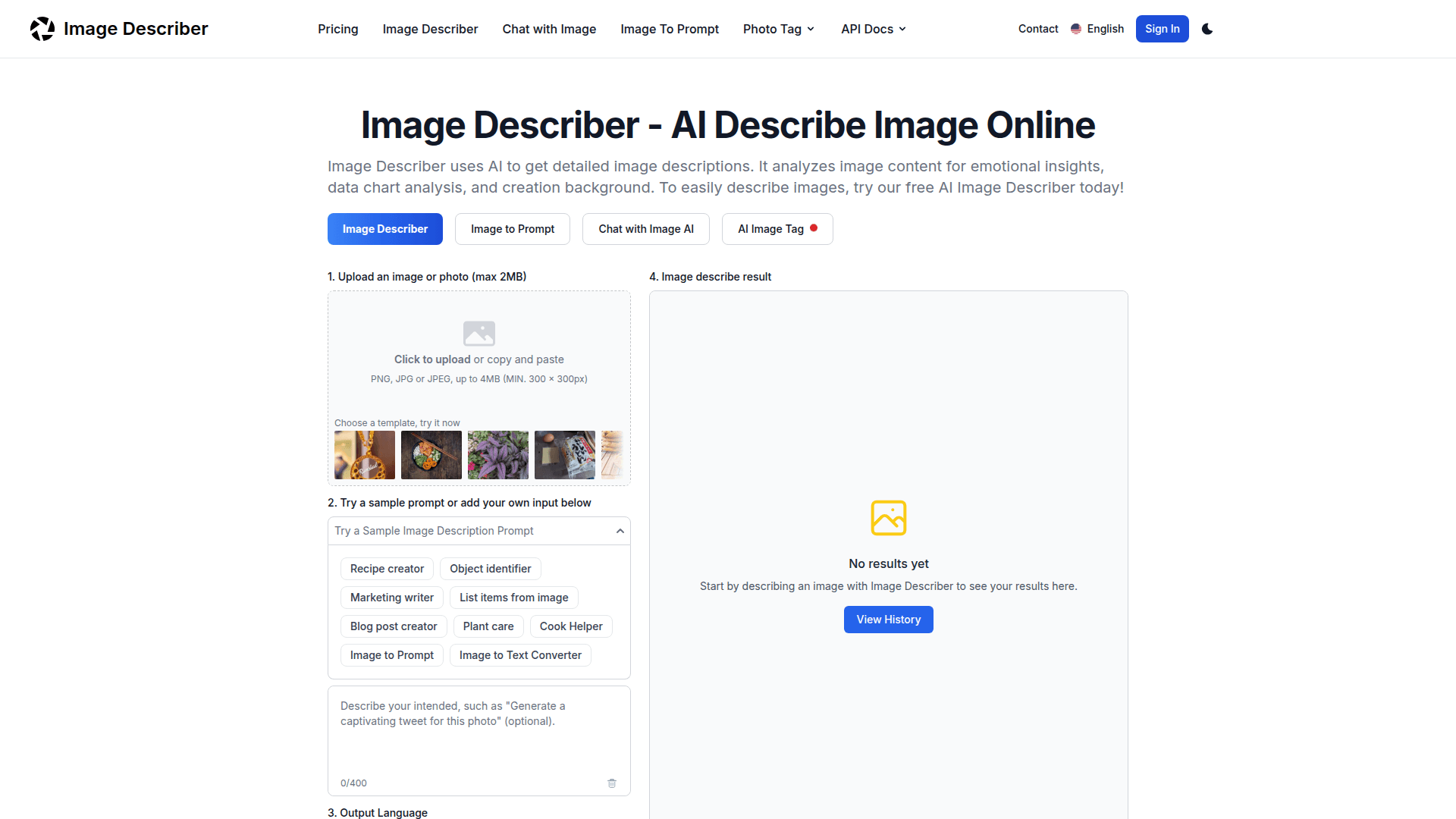Click the US flag language icon
The height and width of the screenshot is (819, 1456).
pyautogui.click(x=1075, y=29)
